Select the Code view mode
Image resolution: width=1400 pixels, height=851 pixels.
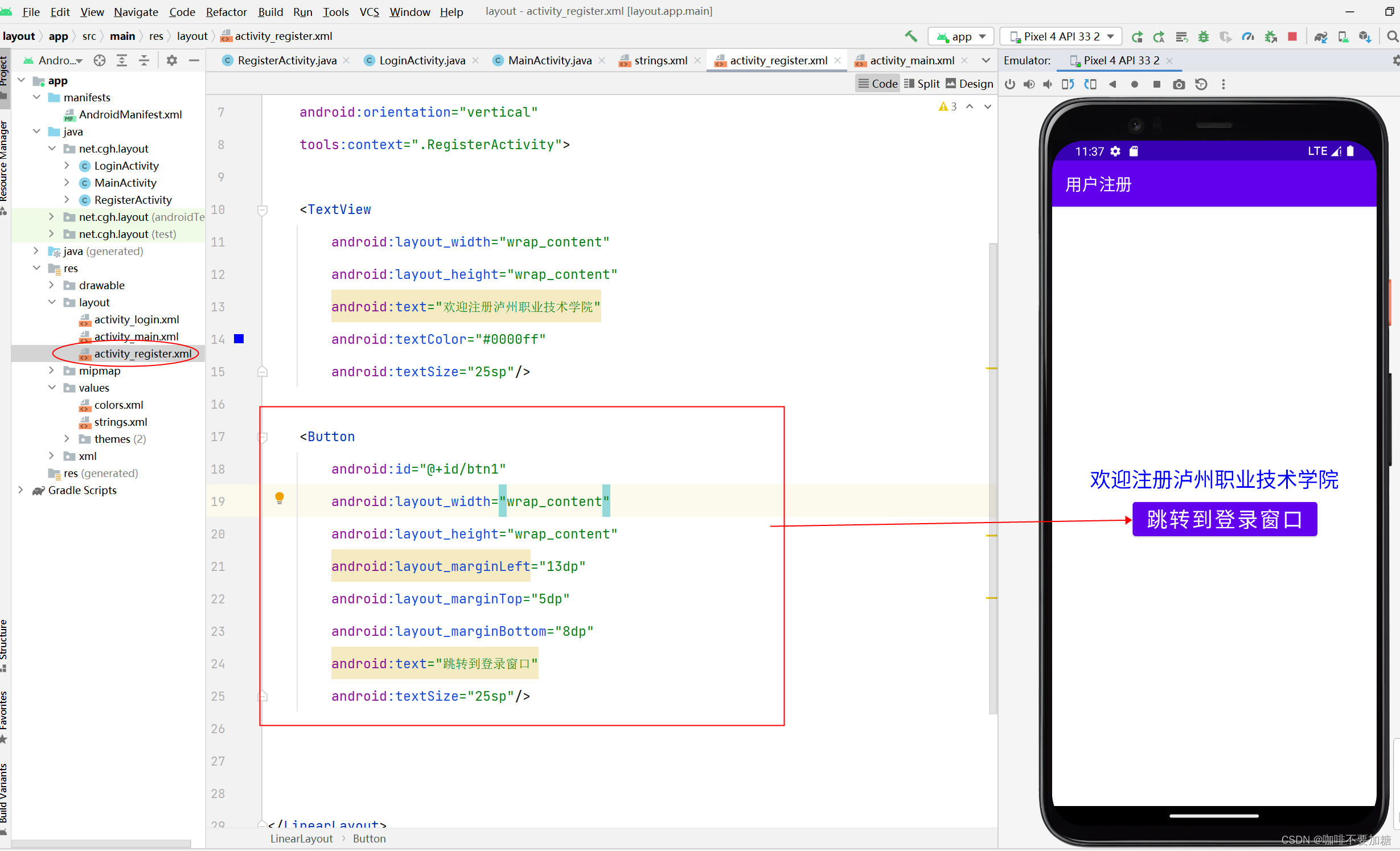877,84
